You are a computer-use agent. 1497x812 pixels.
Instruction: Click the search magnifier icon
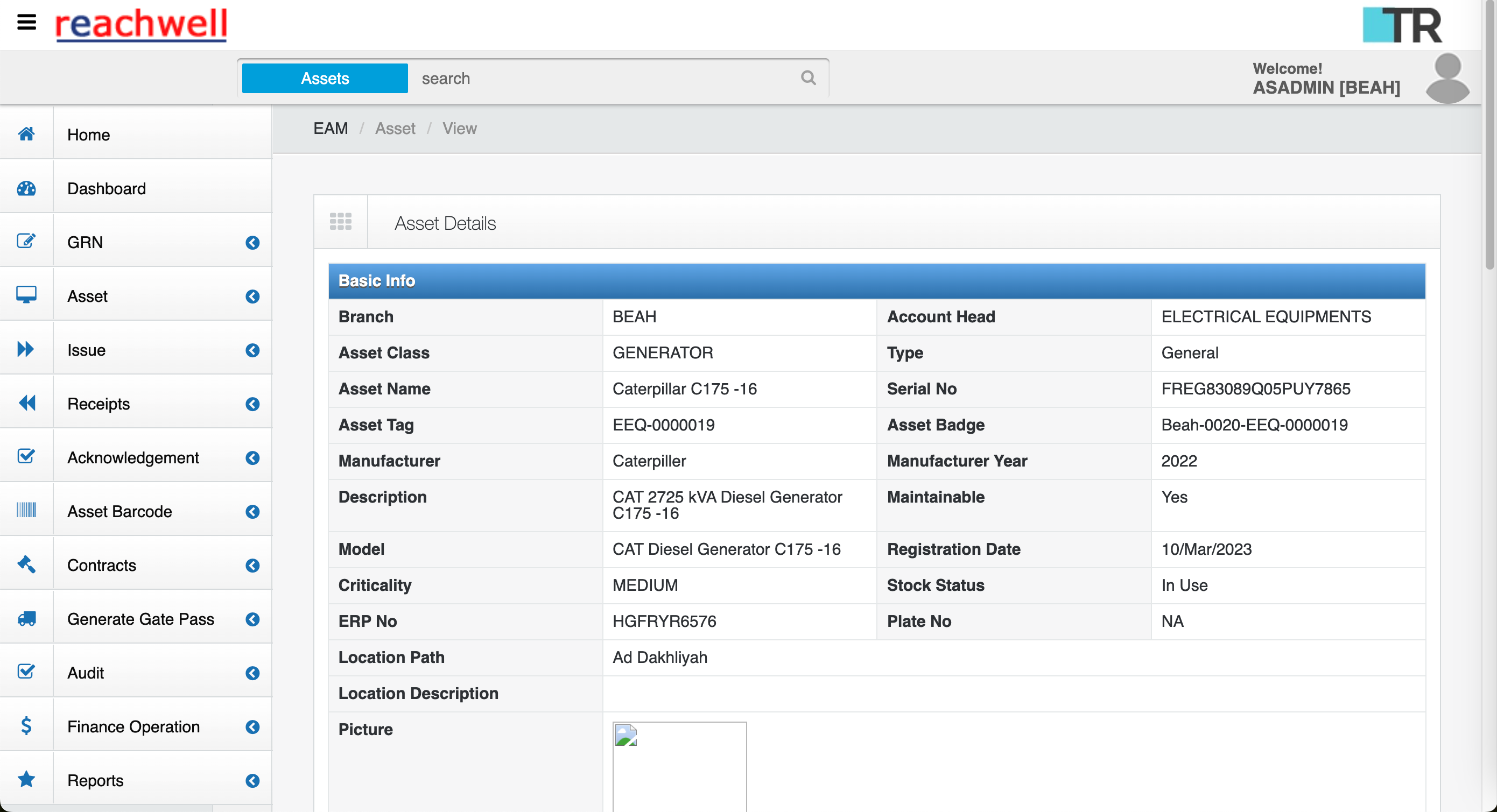(809, 77)
